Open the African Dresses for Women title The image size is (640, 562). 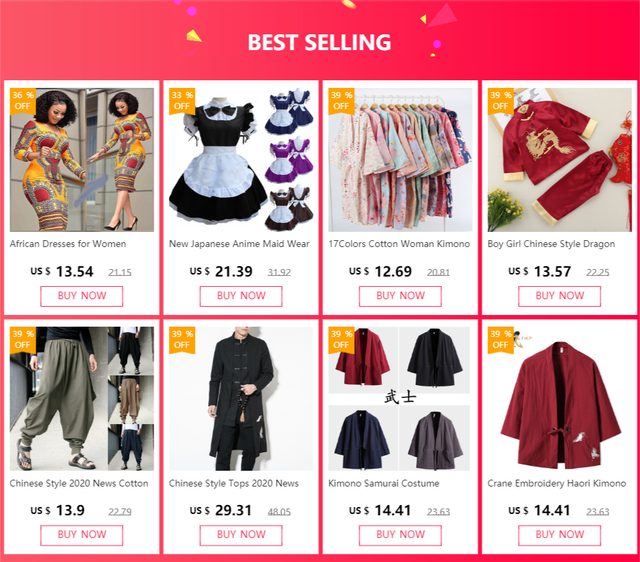[x=68, y=244]
